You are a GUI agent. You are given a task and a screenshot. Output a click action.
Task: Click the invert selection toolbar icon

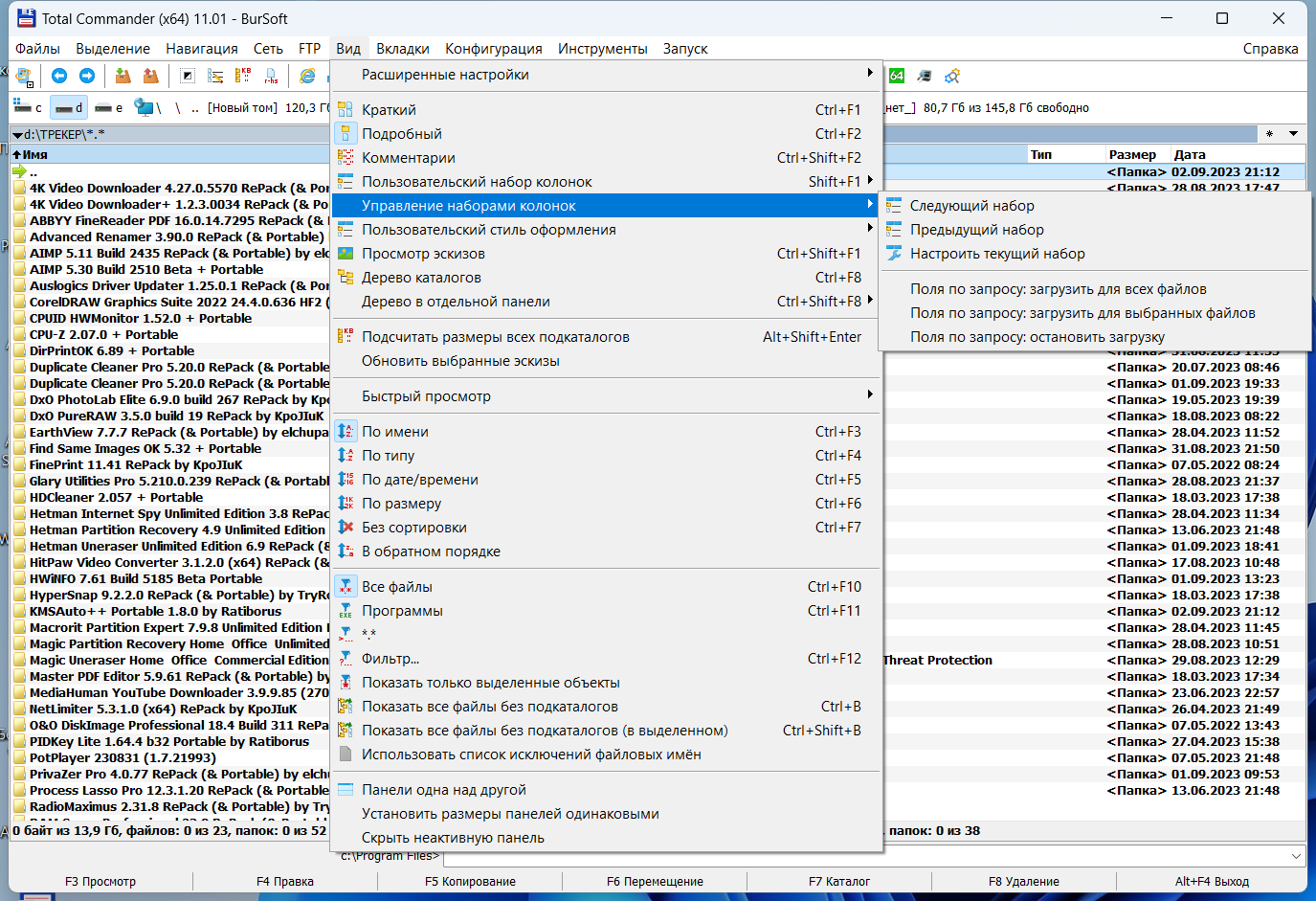188,76
